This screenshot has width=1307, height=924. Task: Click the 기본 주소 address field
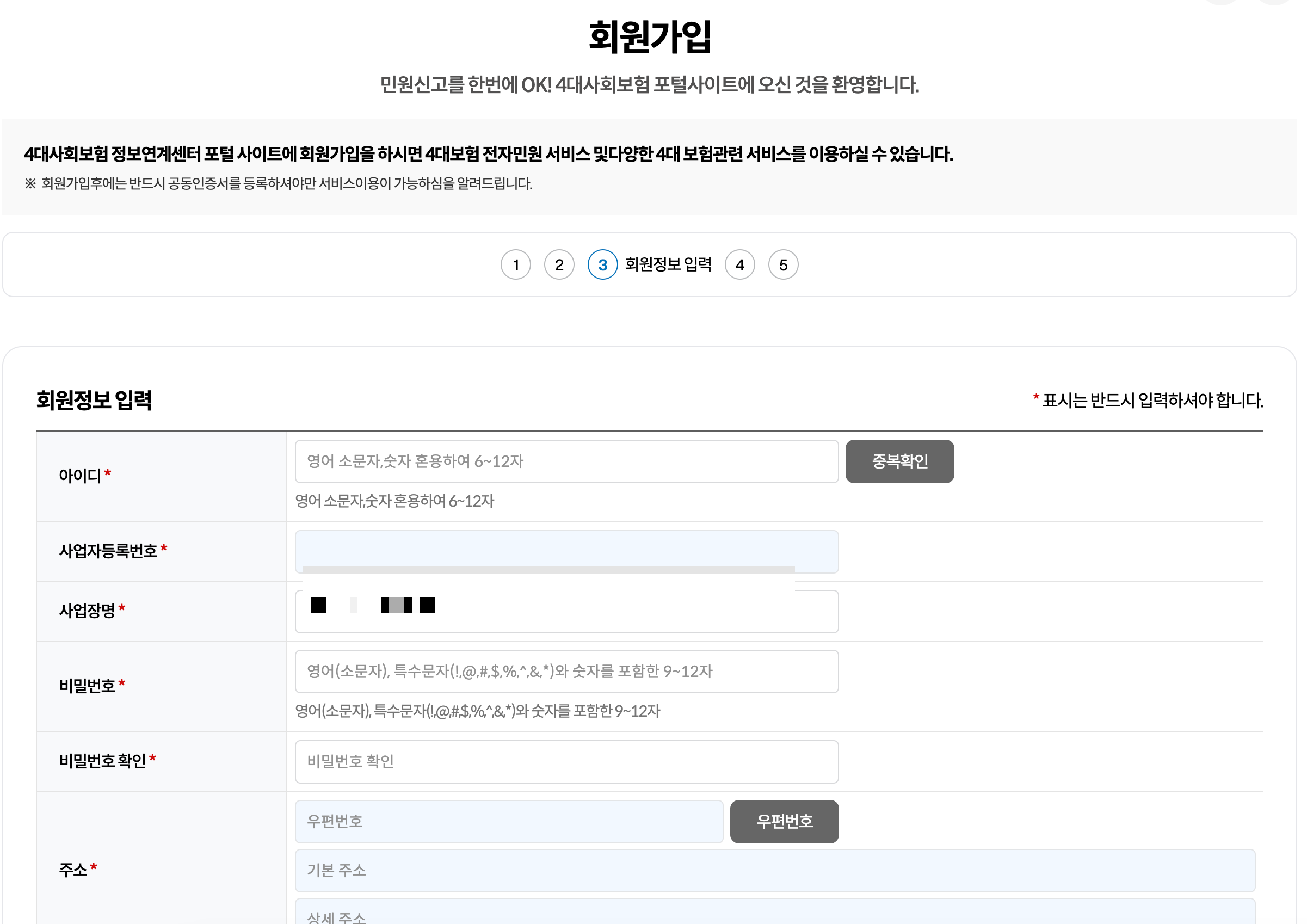point(774,870)
